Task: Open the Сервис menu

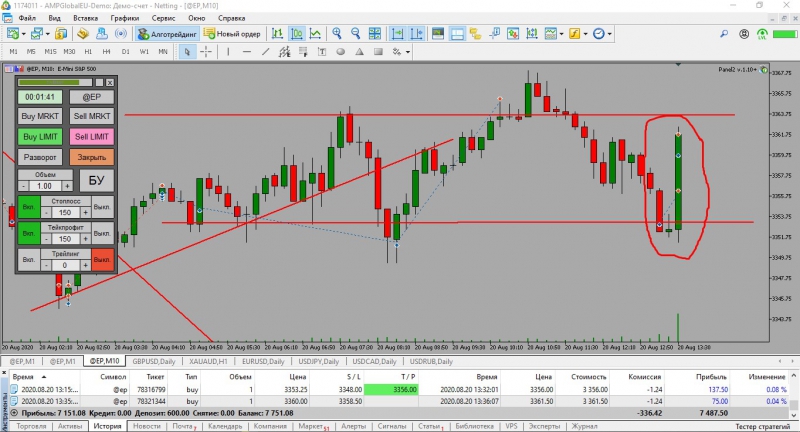Action: click(x=163, y=18)
